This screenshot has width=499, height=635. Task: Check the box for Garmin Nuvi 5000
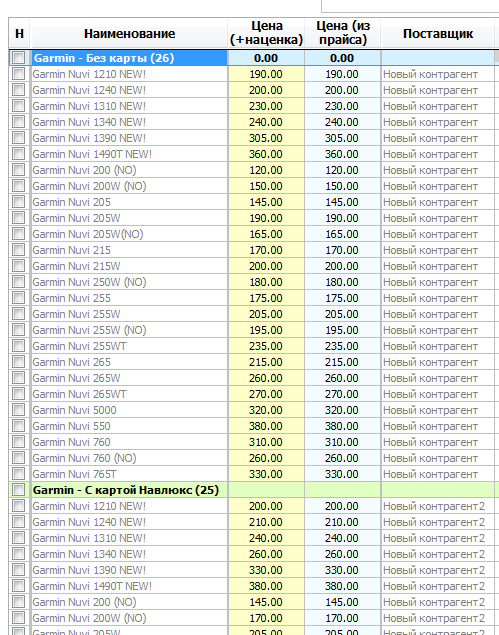[19, 410]
